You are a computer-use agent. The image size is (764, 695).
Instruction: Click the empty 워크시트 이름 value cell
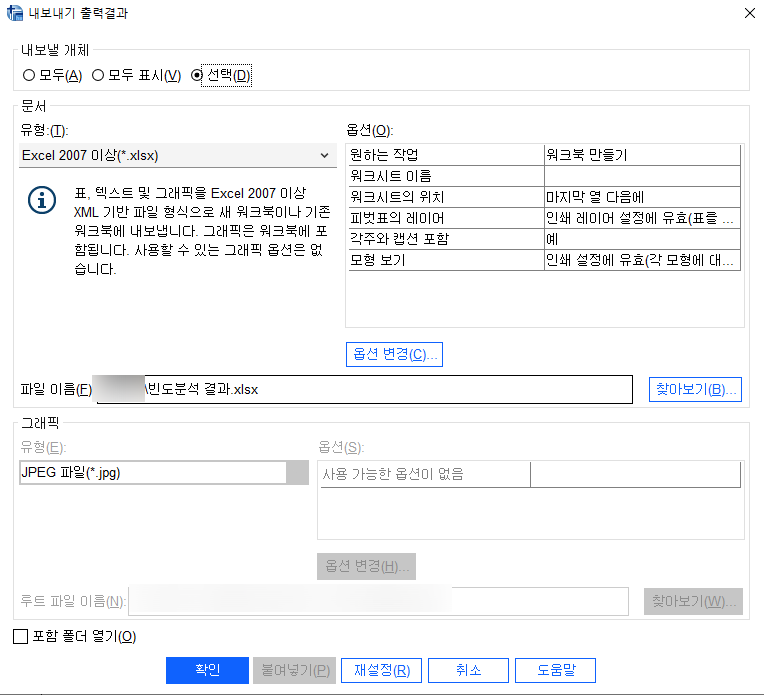click(642, 176)
